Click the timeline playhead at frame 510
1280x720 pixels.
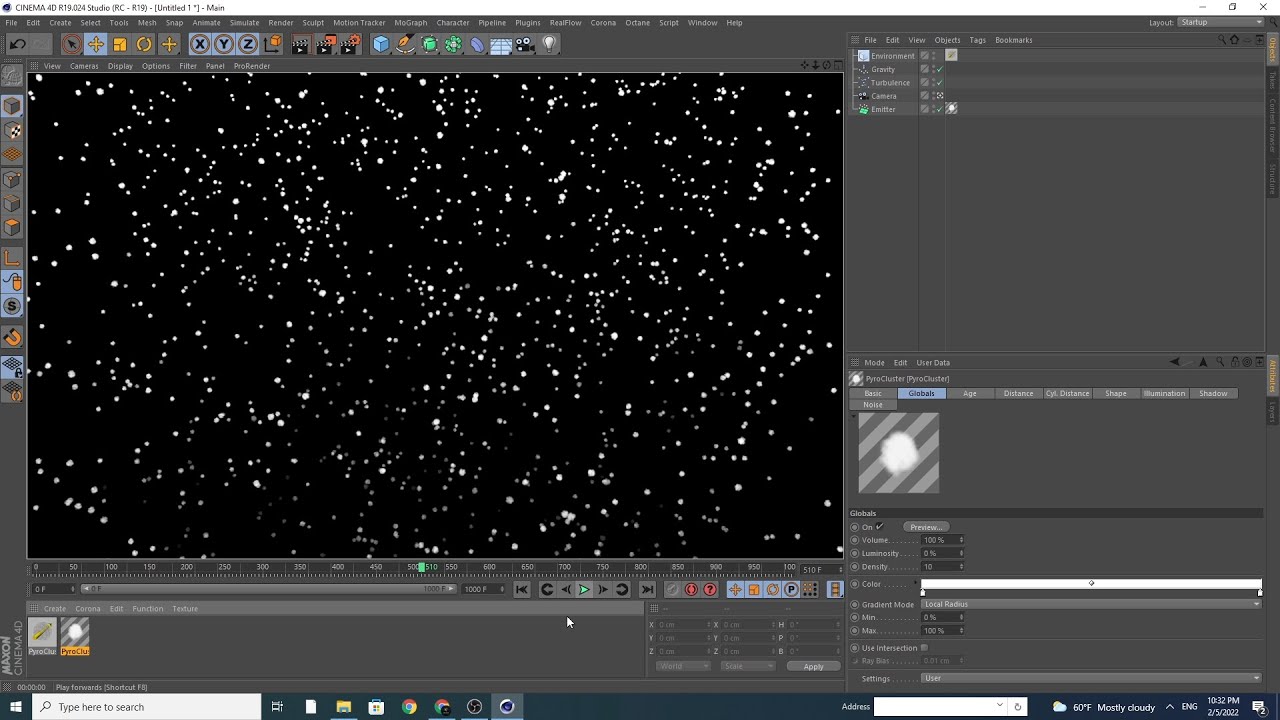point(421,568)
